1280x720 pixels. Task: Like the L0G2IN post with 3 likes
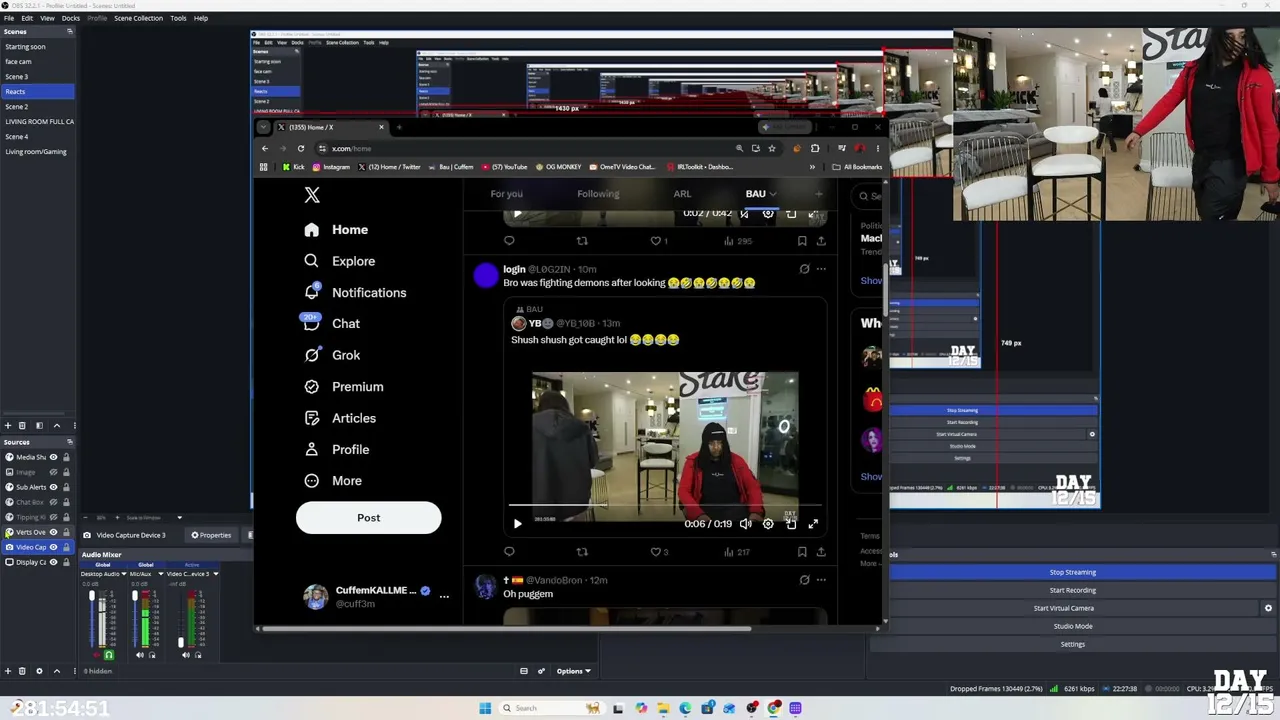coord(658,551)
